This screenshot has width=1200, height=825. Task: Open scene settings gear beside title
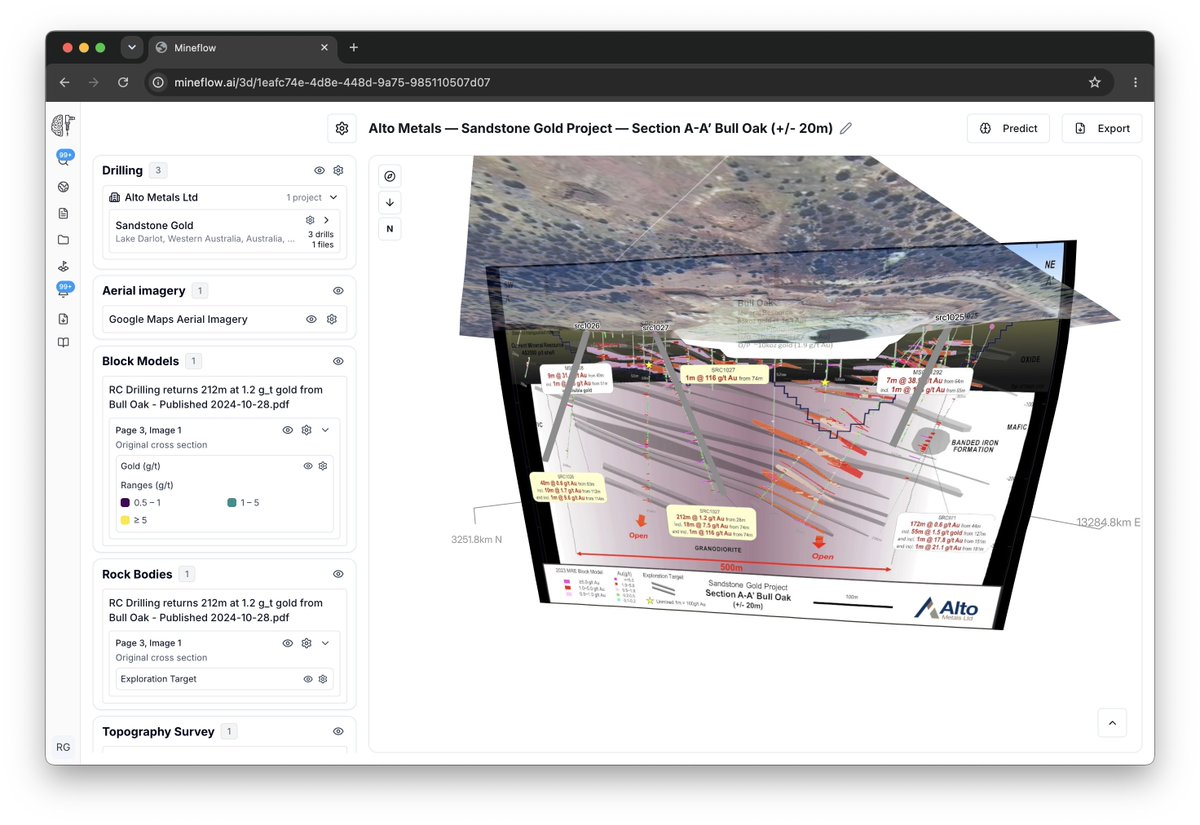[x=342, y=128]
